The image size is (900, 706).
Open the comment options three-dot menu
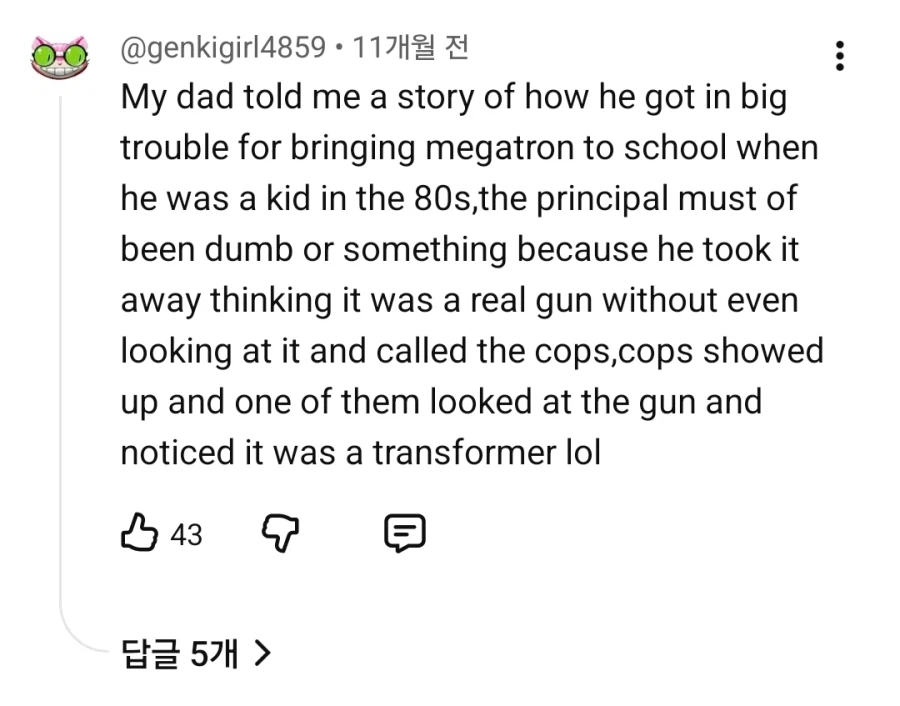[x=840, y=57]
